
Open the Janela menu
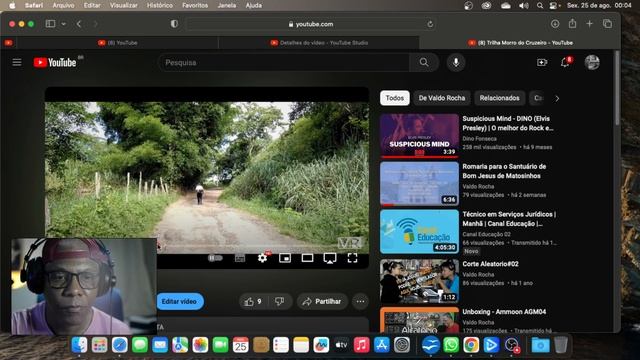(227, 5)
